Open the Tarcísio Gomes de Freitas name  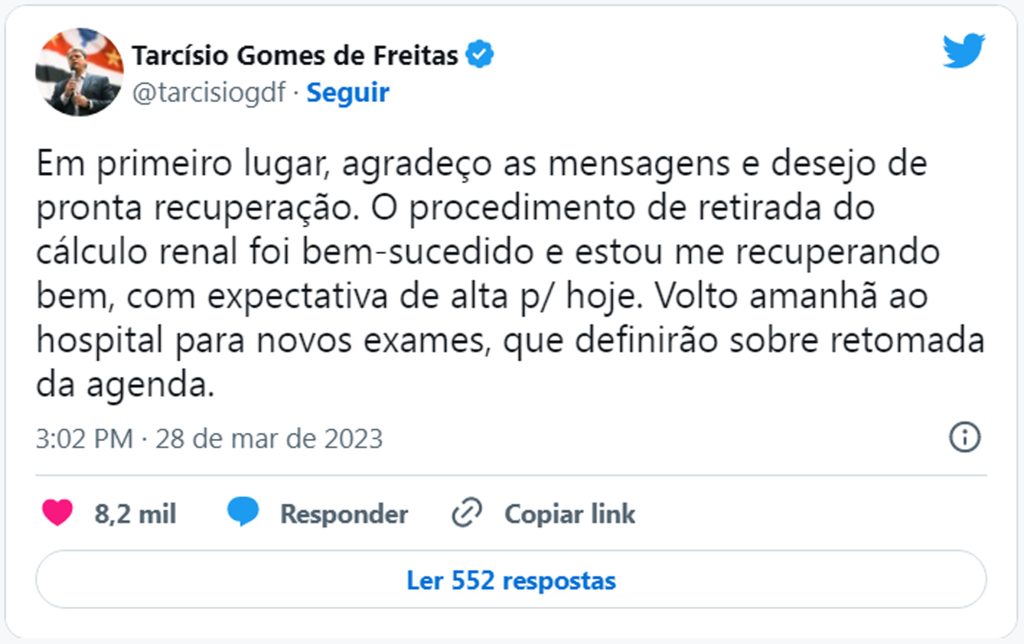(x=295, y=56)
